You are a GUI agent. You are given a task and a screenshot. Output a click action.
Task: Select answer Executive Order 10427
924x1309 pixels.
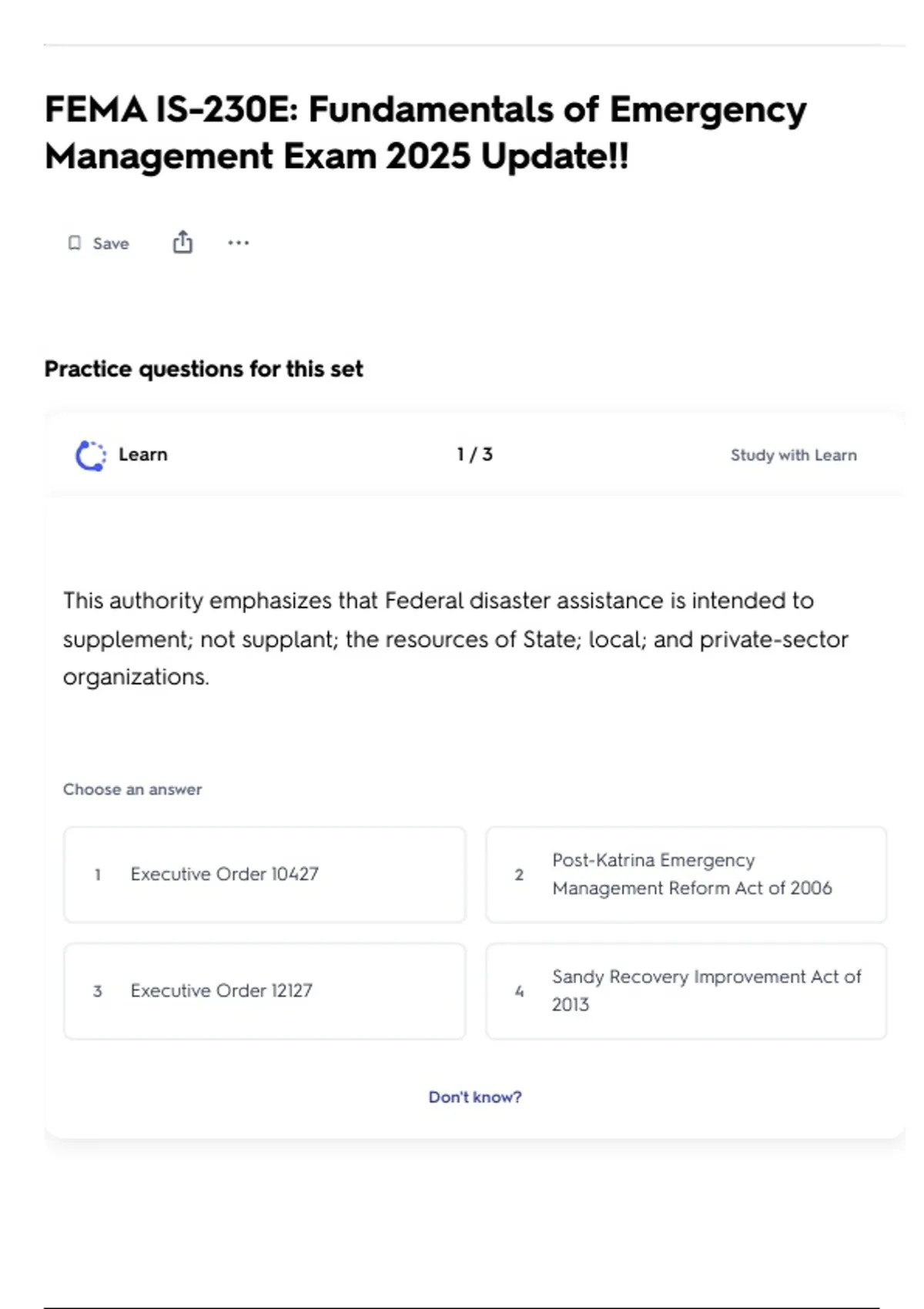[x=265, y=875]
